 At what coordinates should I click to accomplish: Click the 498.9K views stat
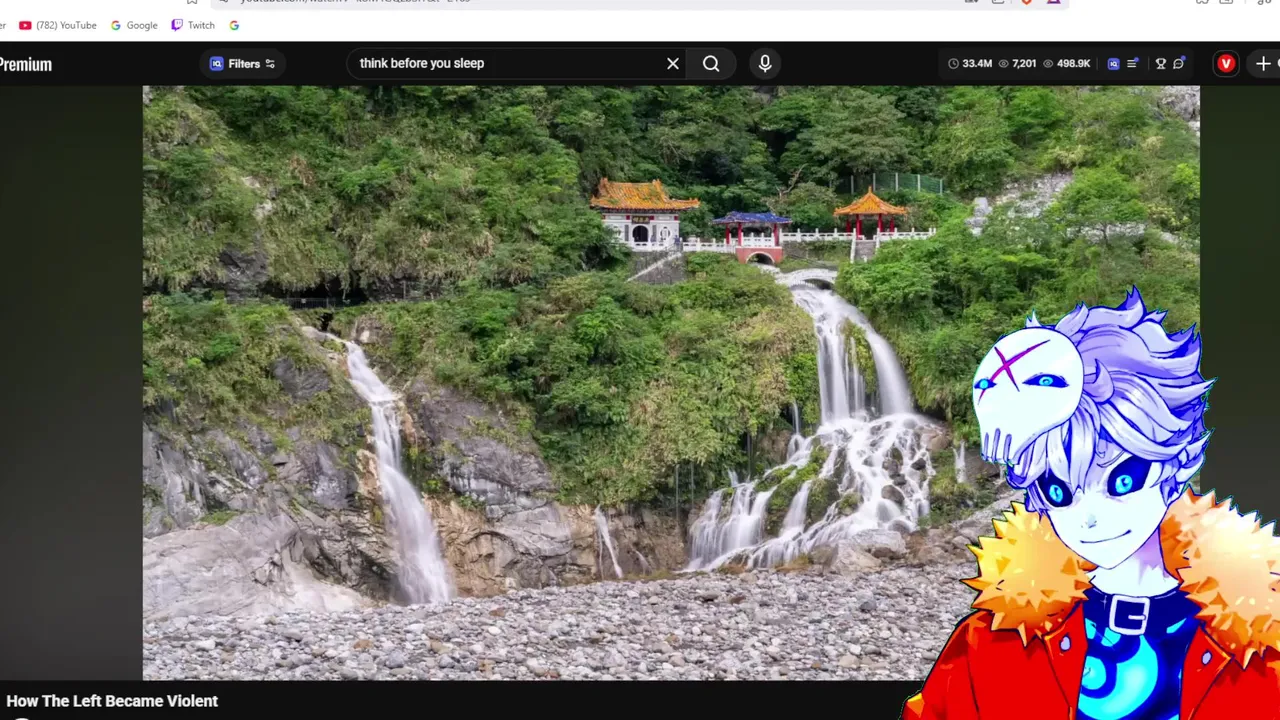(x=1066, y=63)
